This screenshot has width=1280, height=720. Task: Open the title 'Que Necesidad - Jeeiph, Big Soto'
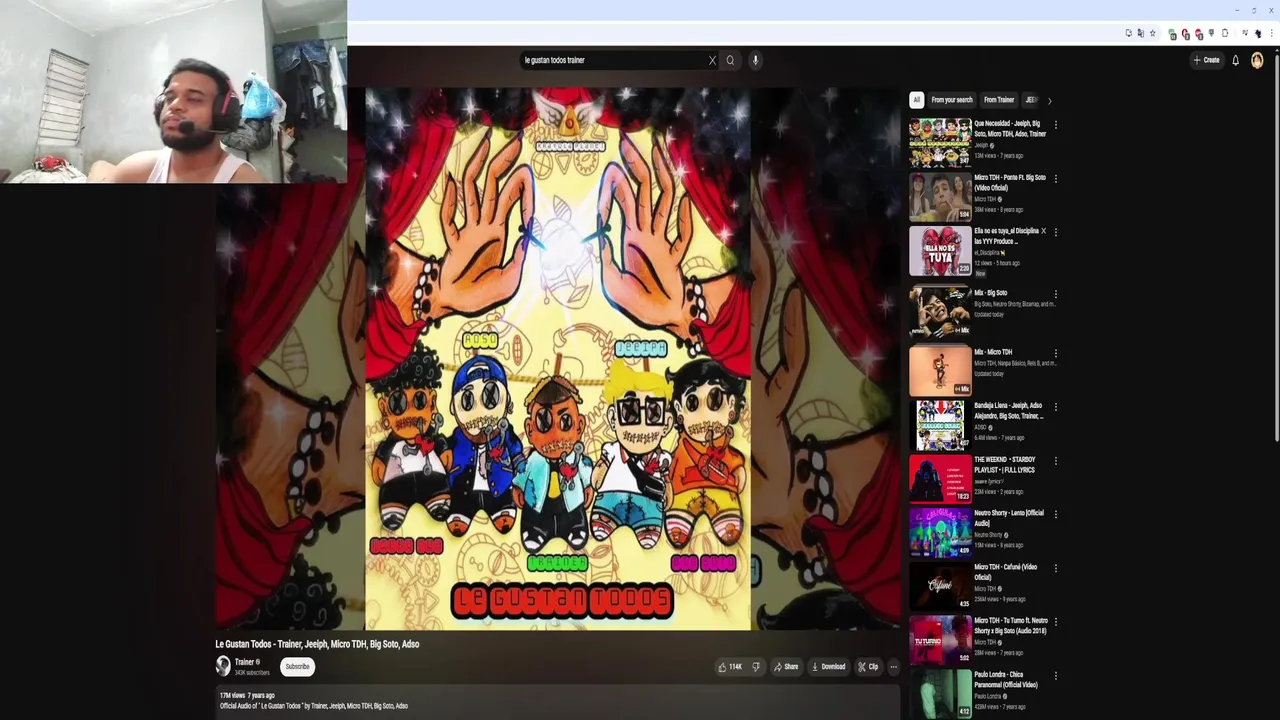(x=1010, y=129)
